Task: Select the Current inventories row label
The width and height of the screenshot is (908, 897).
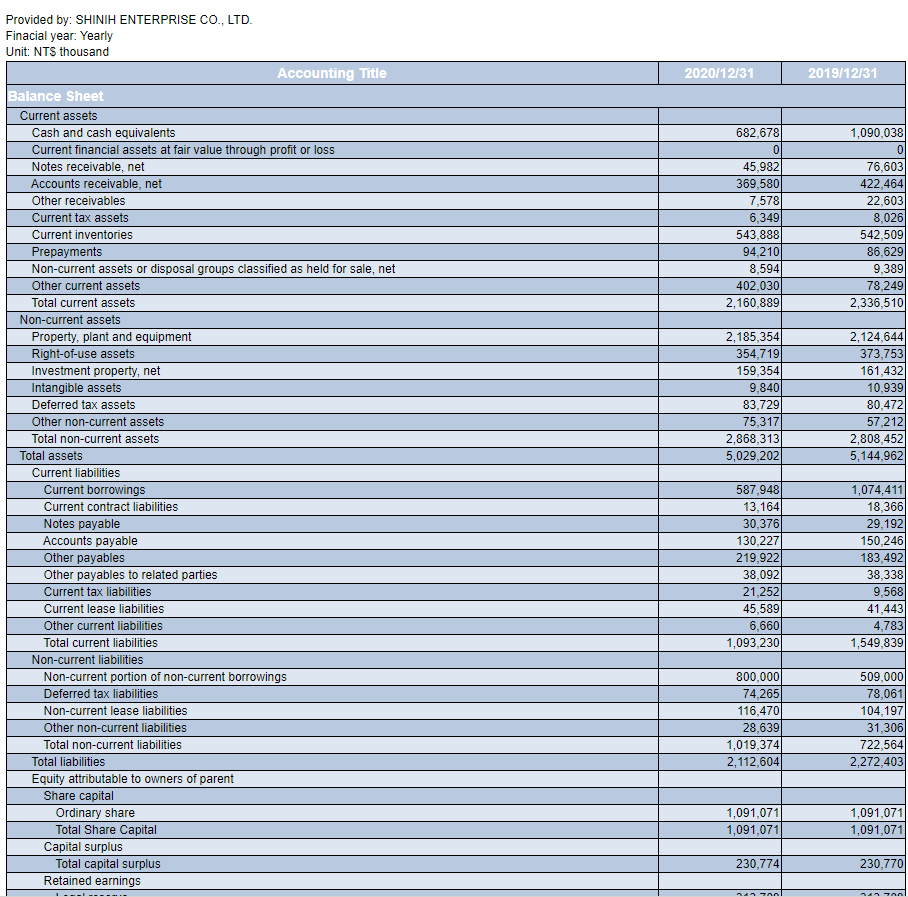Action: pos(82,235)
